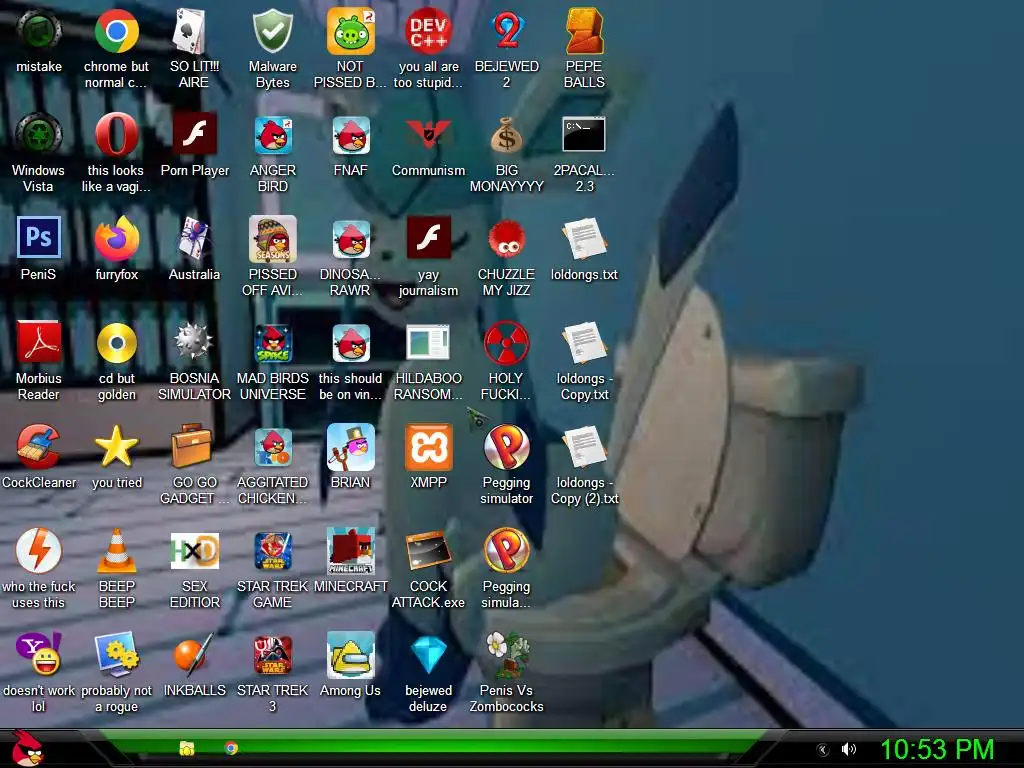Viewport: 1024px width, 768px height.
Task: Launch the BRIAN slingshot bird icon
Action: [350, 446]
